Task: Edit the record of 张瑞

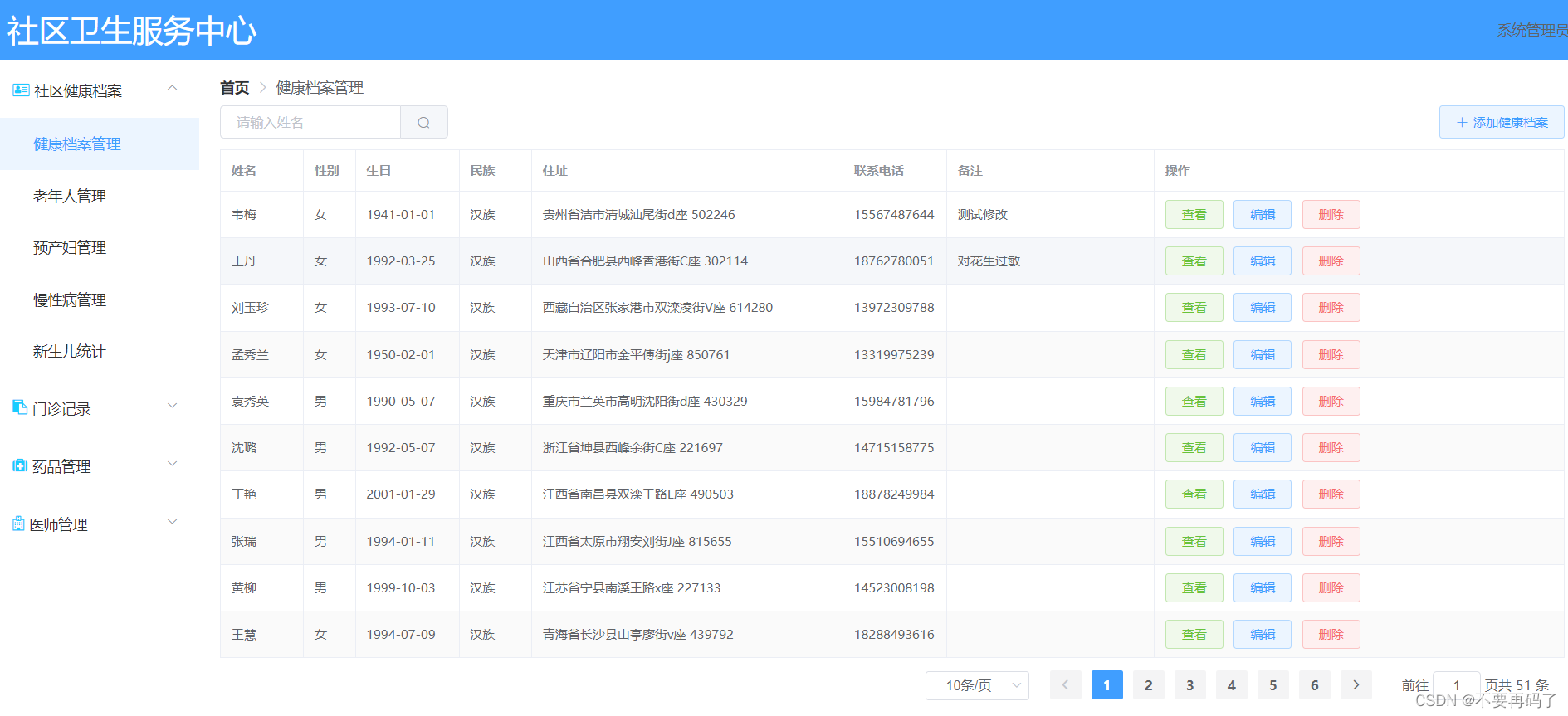Action: (x=1263, y=542)
